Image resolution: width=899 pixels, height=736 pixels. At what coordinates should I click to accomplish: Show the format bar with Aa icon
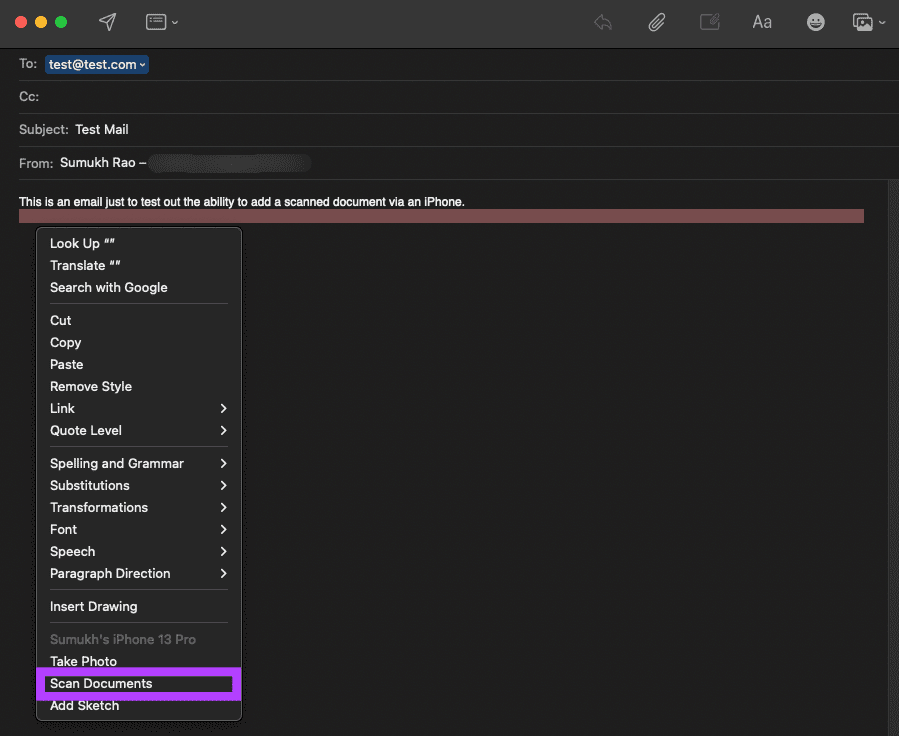pos(762,22)
